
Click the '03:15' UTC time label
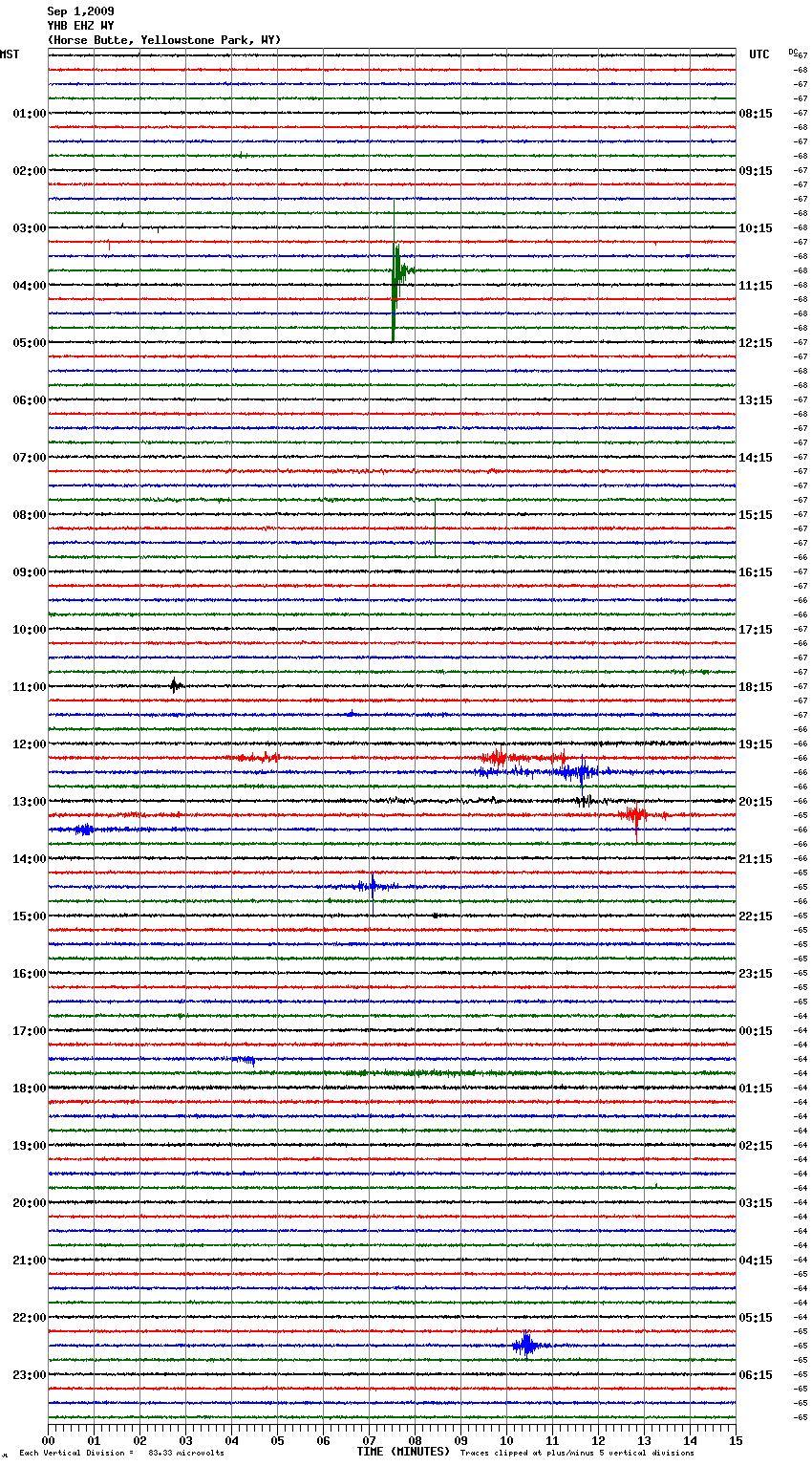click(756, 1203)
